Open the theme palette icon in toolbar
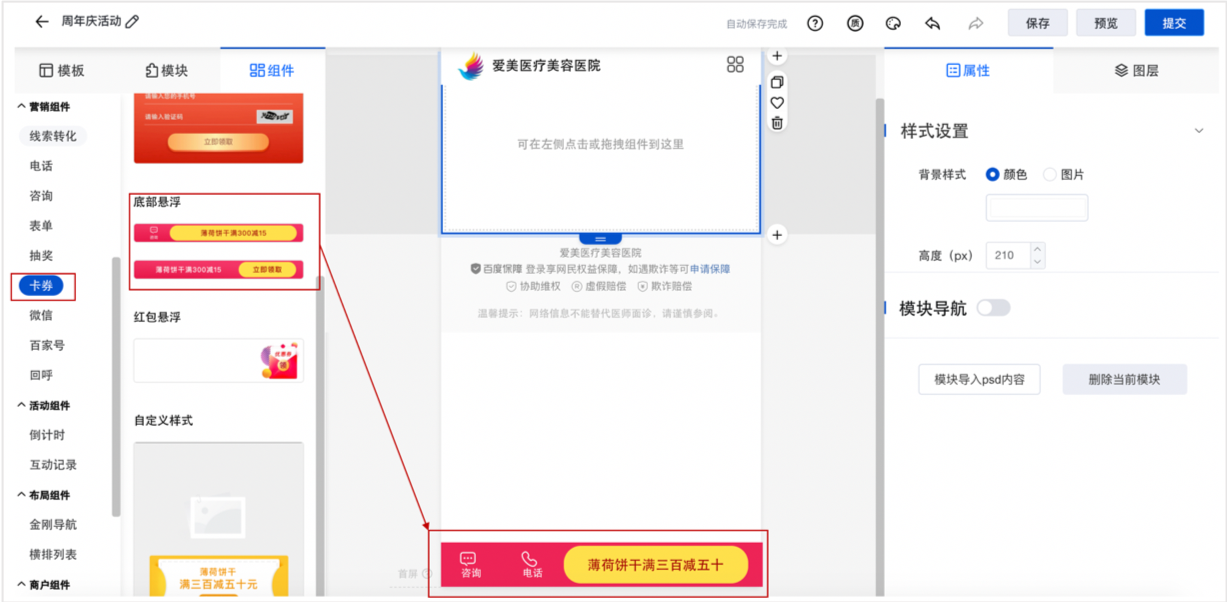Image resolution: width=1227 pixels, height=602 pixels. [894, 23]
